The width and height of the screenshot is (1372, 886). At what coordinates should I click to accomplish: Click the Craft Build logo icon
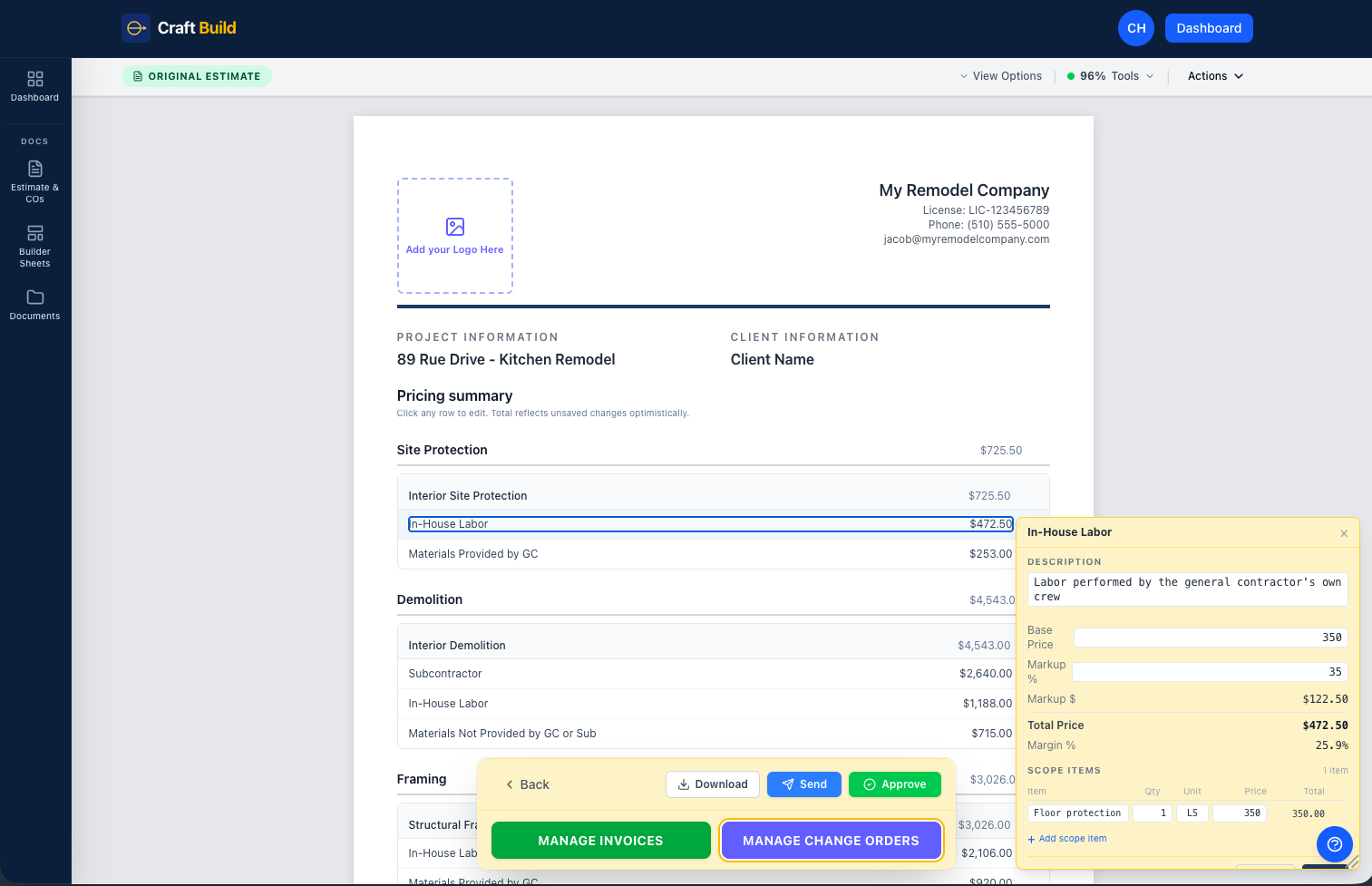pos(136,28)
